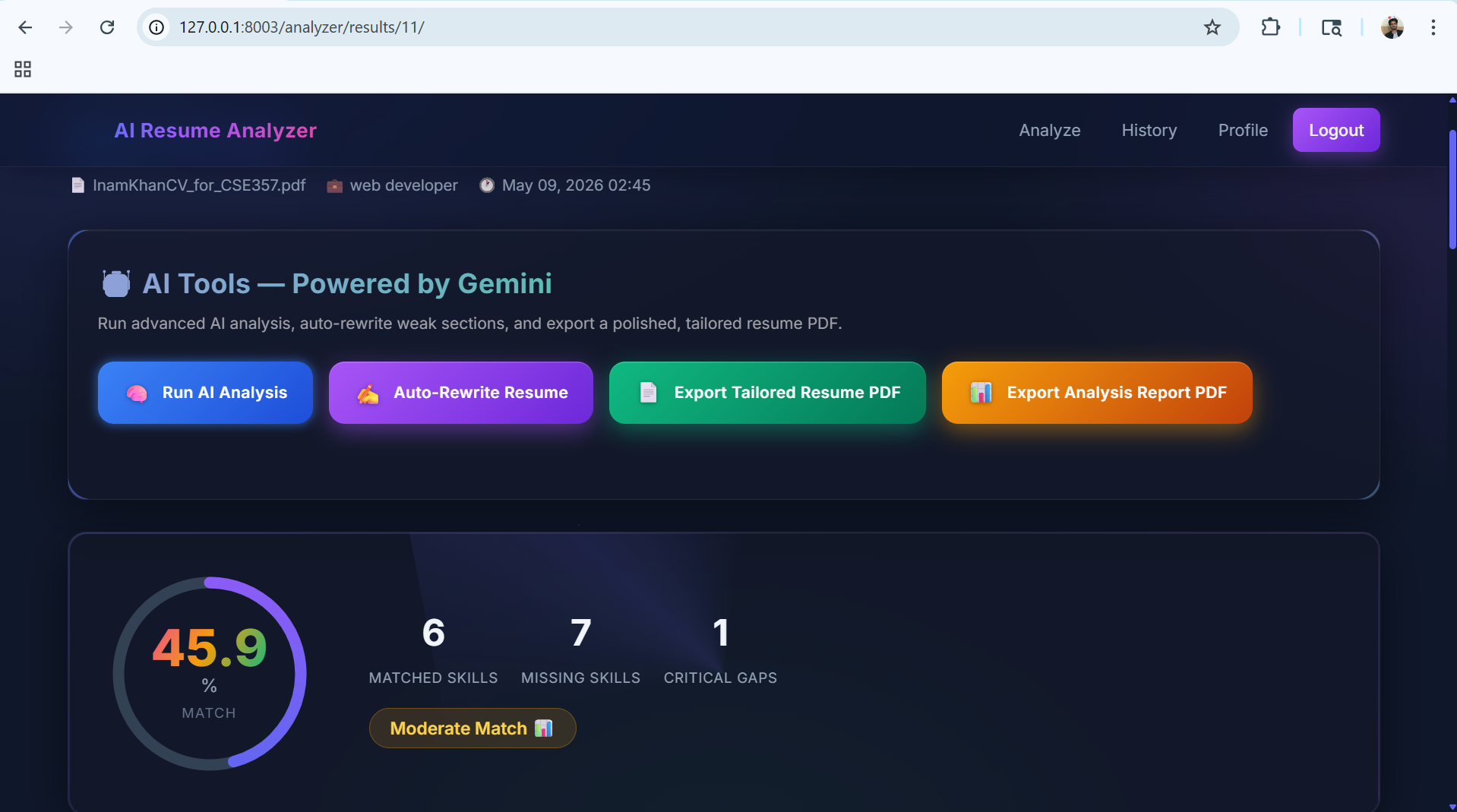Open the History page
Viewport: 1457px width, 812px height.
point(1149,130)
